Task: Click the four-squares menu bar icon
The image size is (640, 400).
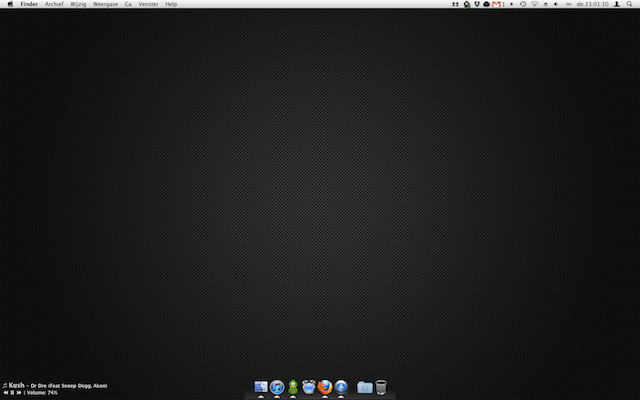Action: tap(455, 4)
